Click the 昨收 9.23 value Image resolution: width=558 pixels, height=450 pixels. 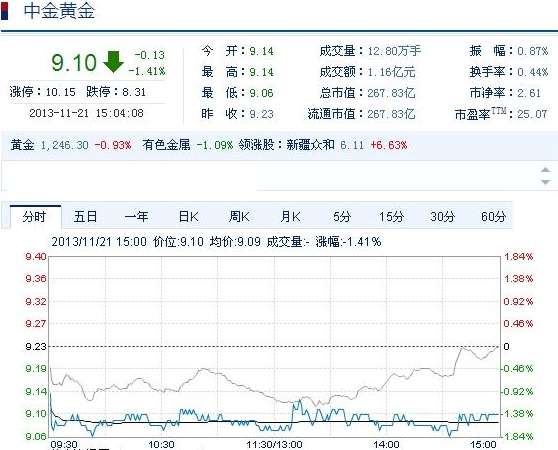click(262, 114)
